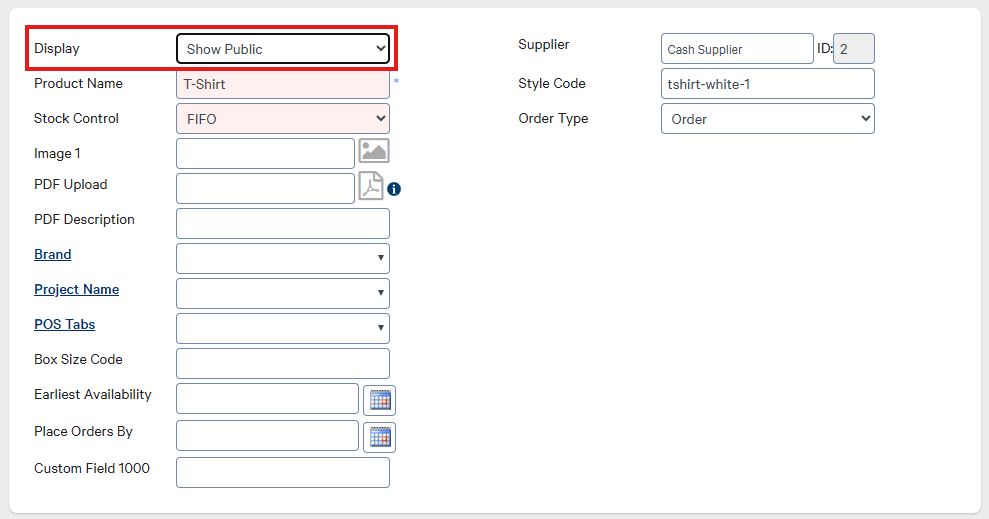989x519 pixels.
Task: Expand the Brand dropdown list
Action: pos(283,258)
